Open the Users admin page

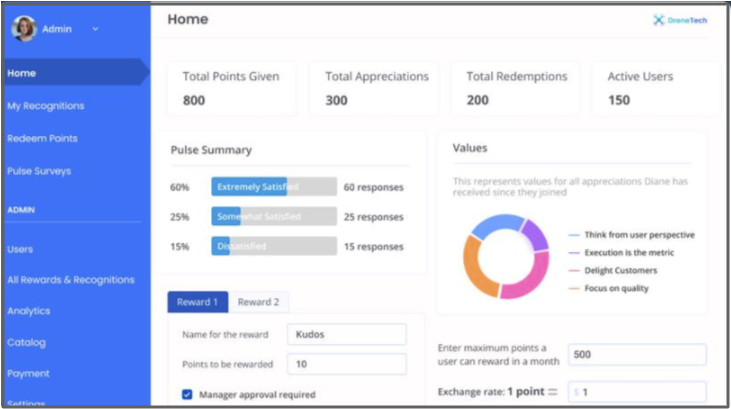(20, 249)
